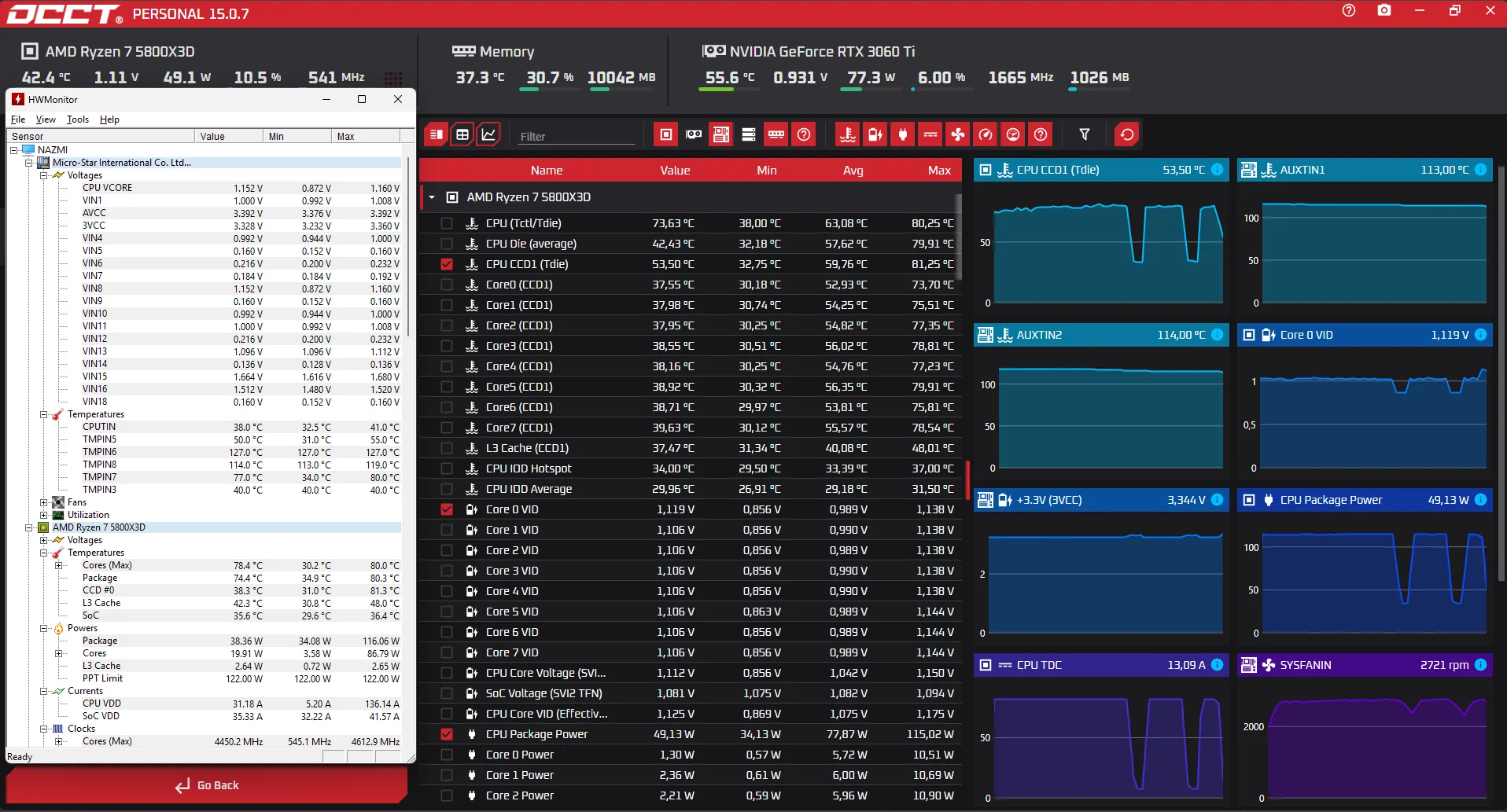Collapse the AMD Ryzen 7 5800X3D sensor group
Screen dimensions: 1507x812
432,197
